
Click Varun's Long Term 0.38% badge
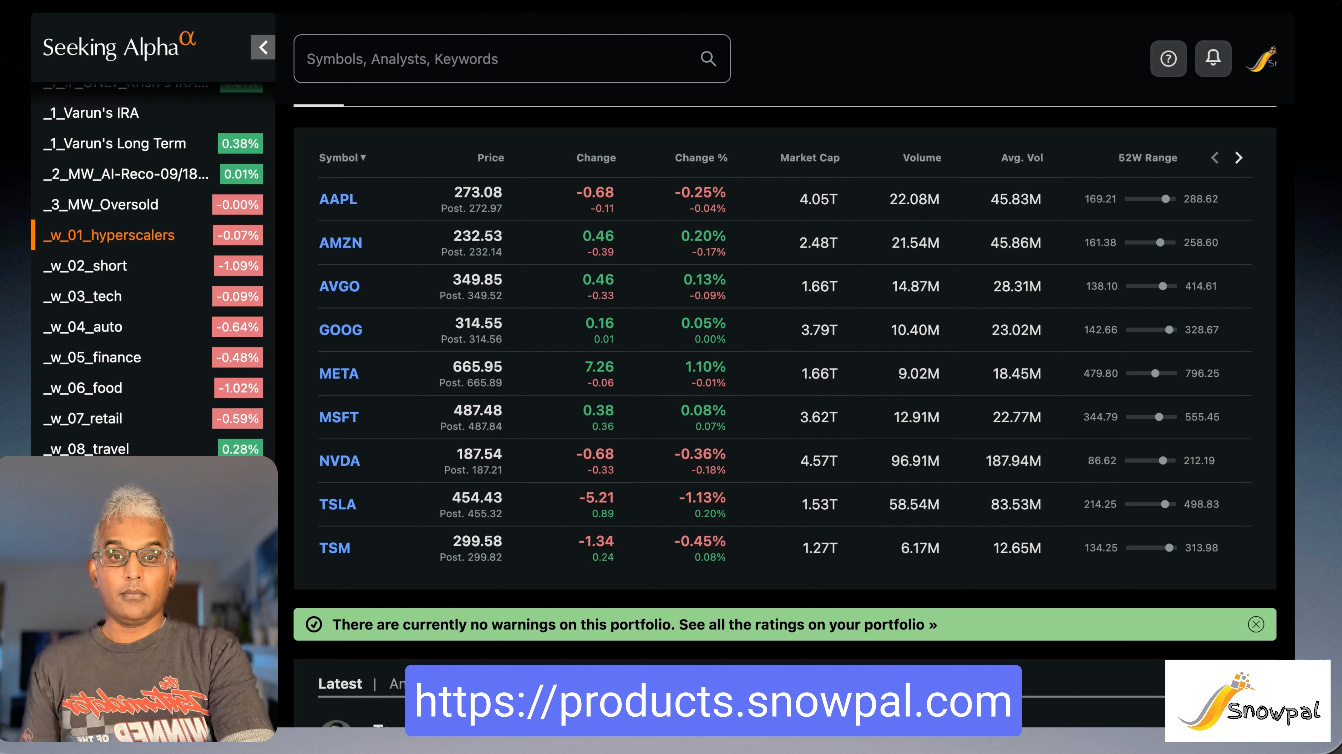pos(240,143)
